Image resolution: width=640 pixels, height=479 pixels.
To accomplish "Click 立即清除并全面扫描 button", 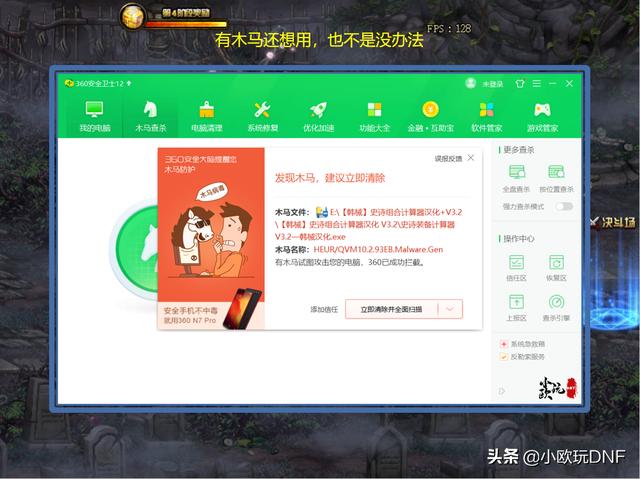I will pyautogui.click(x=391, y=309).
